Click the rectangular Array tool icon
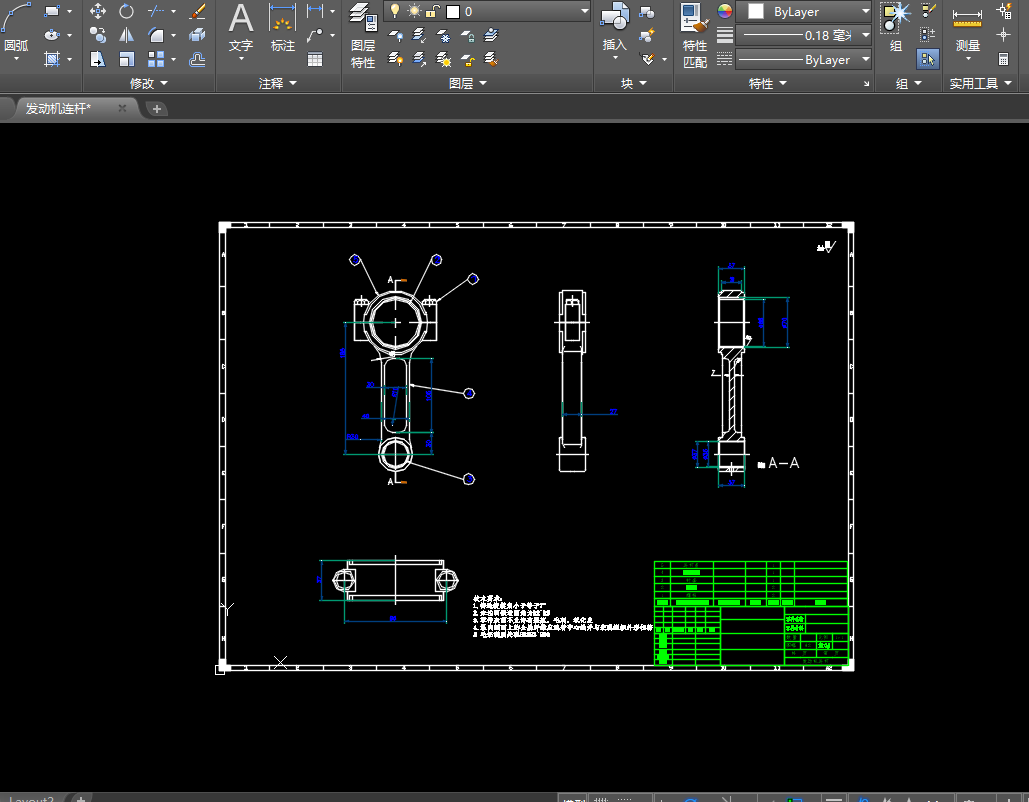Viewport: 1029px width, 802px height. pos(156,60)
